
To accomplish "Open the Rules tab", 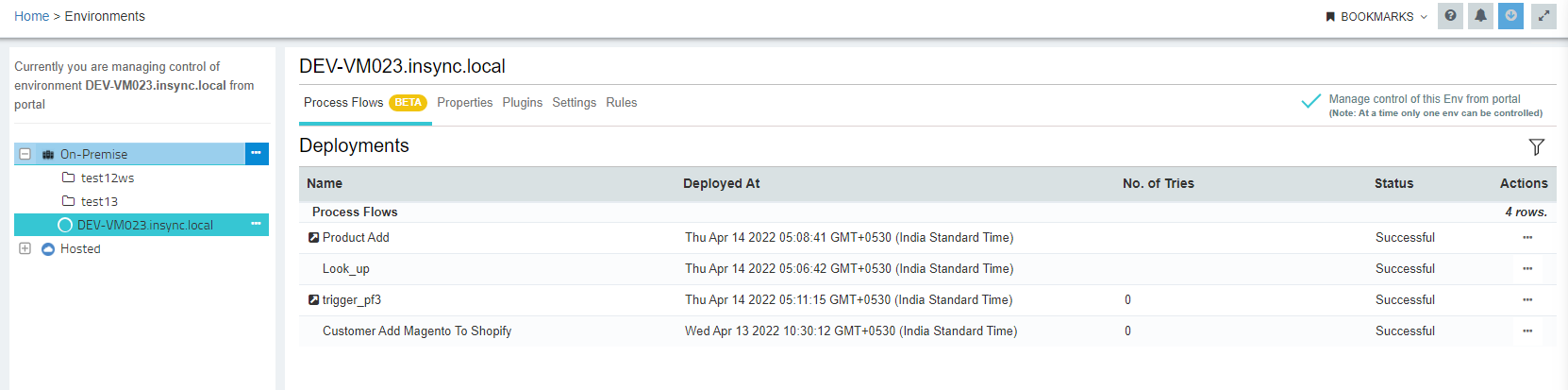I will click(621, 103).
